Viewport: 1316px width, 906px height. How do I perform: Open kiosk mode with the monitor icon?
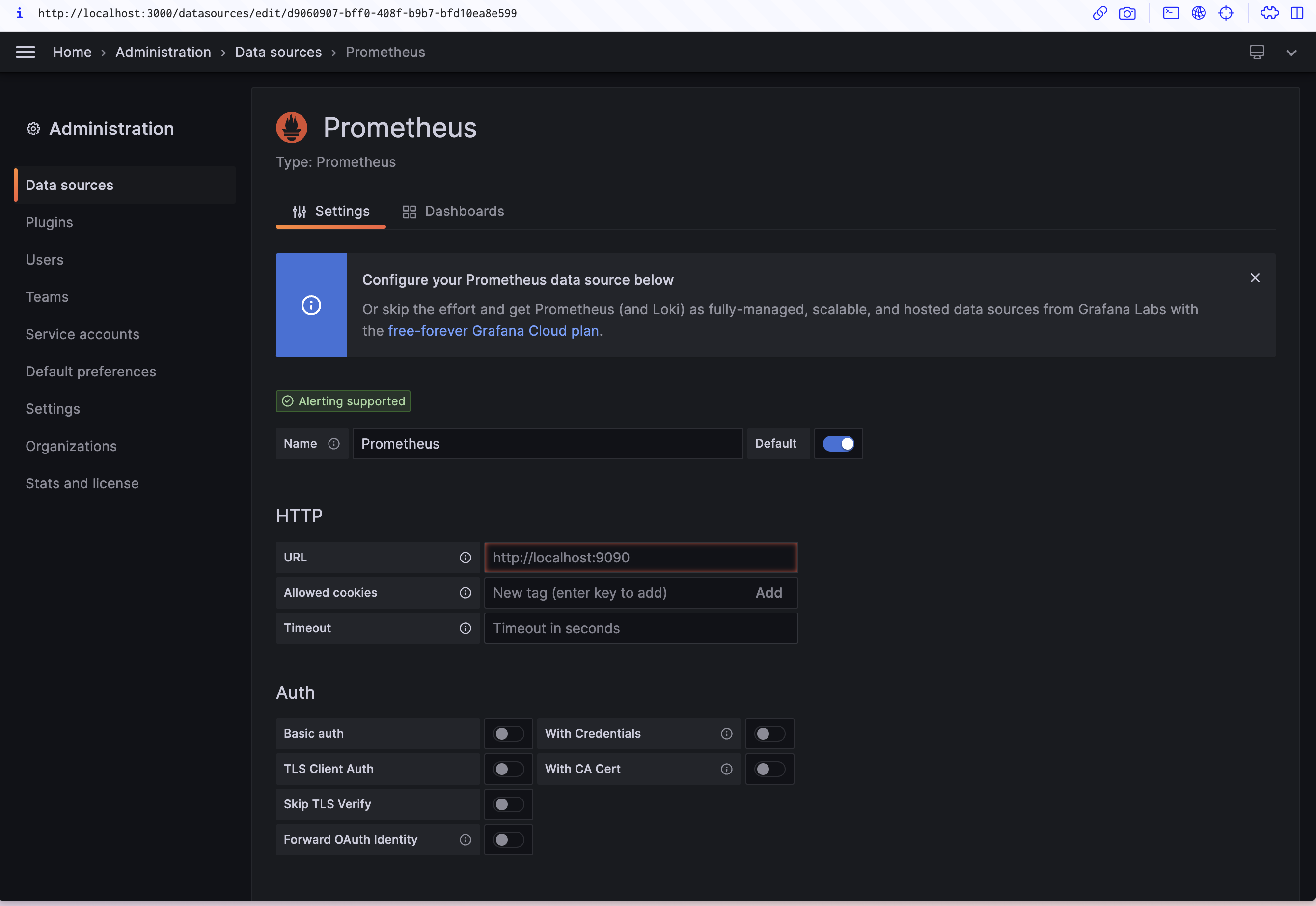(x=1257, y=52)
